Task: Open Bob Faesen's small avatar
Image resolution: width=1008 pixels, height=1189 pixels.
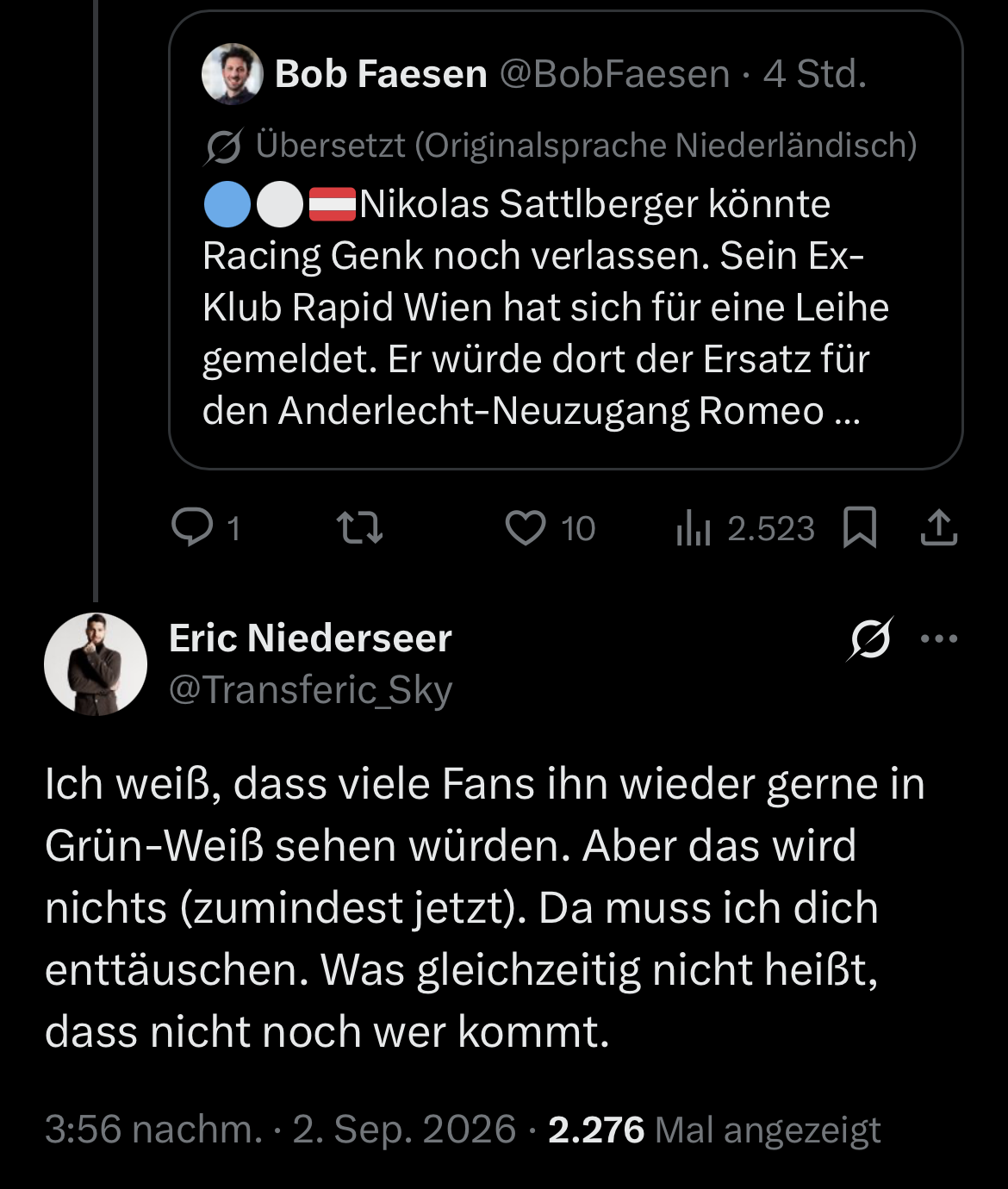Action: (x=232, y=74)
